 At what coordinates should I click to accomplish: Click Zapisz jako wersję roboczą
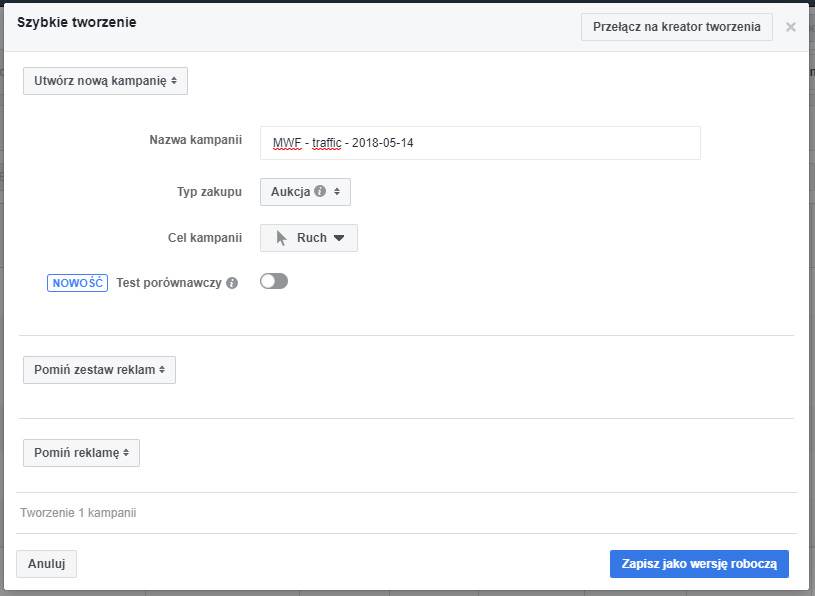tap(699, 564)
